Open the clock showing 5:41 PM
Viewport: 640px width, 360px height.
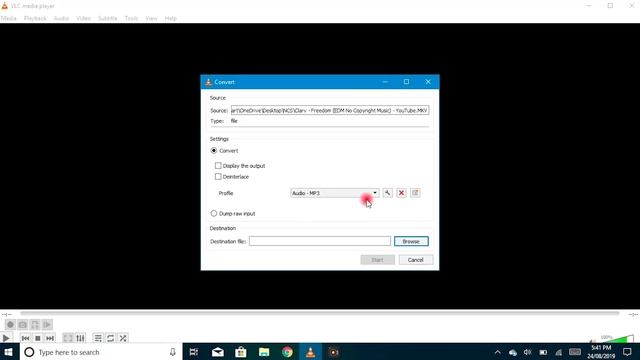(x=601, y=352)
